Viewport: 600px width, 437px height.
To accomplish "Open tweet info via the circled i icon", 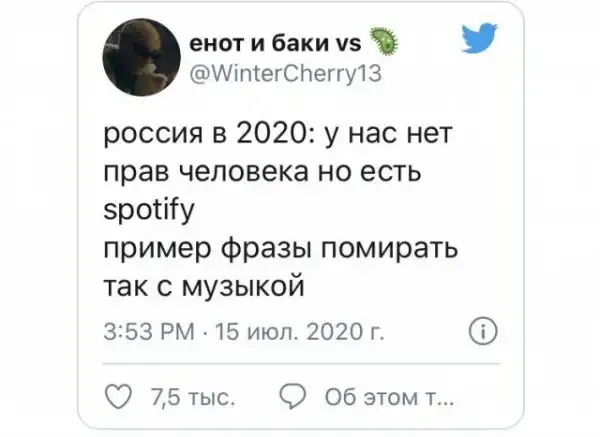I will [x=483, y=331].
